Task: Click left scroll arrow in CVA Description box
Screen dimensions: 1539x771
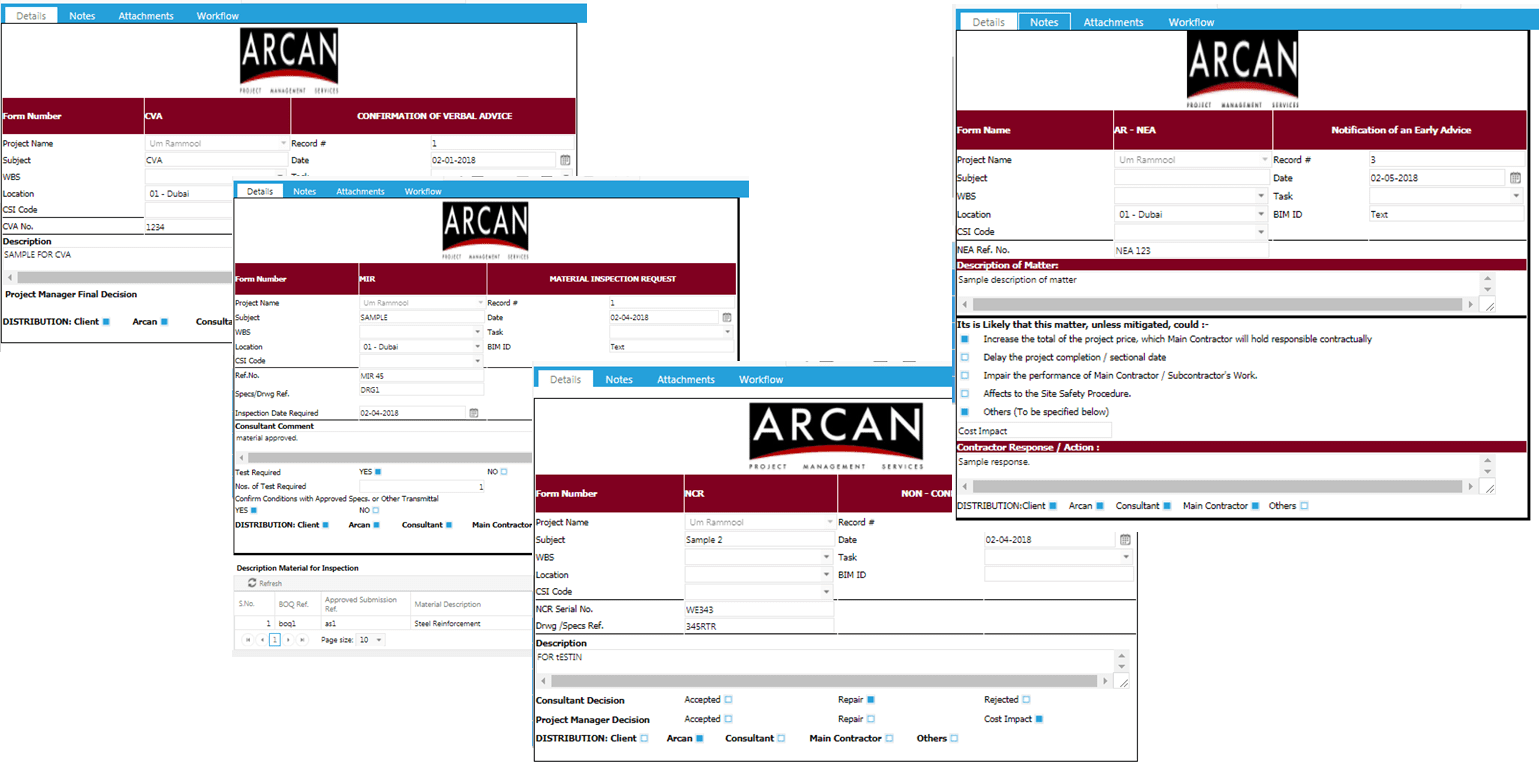Action: (x=10, y=278)
